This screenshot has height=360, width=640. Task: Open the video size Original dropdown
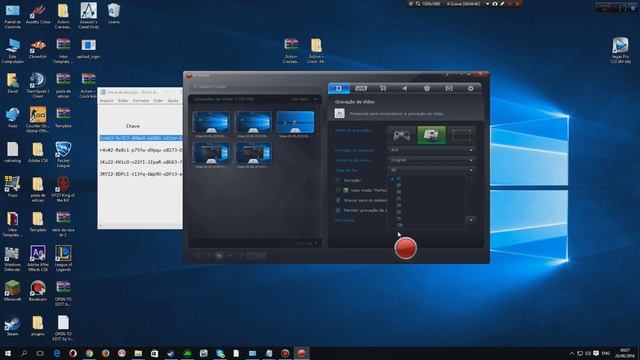coord(431,160)
